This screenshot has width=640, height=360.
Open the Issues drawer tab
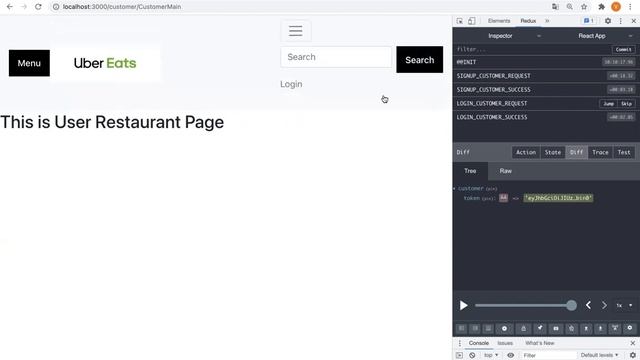click(x=505, y=343)
